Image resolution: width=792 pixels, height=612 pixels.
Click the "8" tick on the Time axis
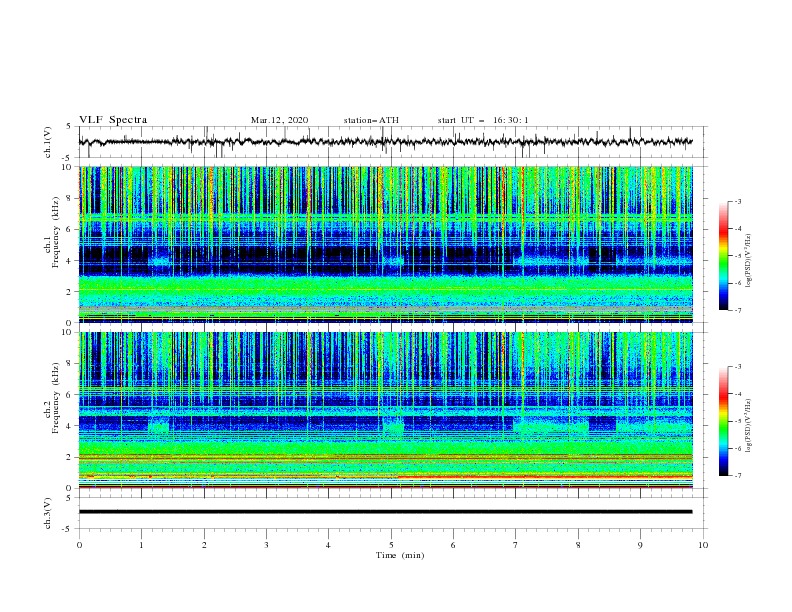578,545
